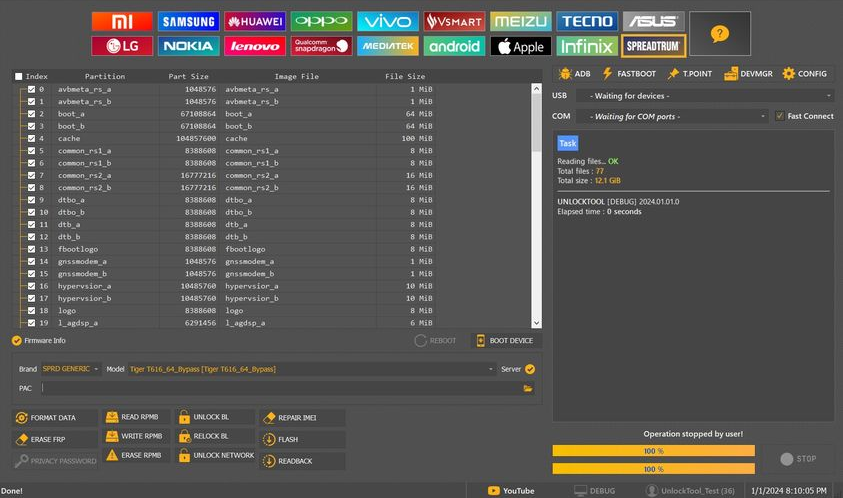
Task: Click the UNLOCK NETWORK button
Action: point(216,455)
